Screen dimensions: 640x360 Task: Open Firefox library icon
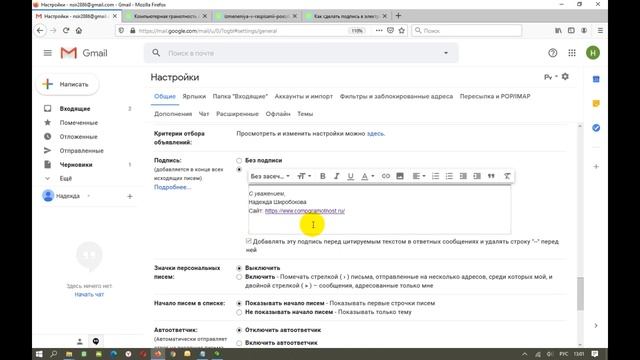558,31
